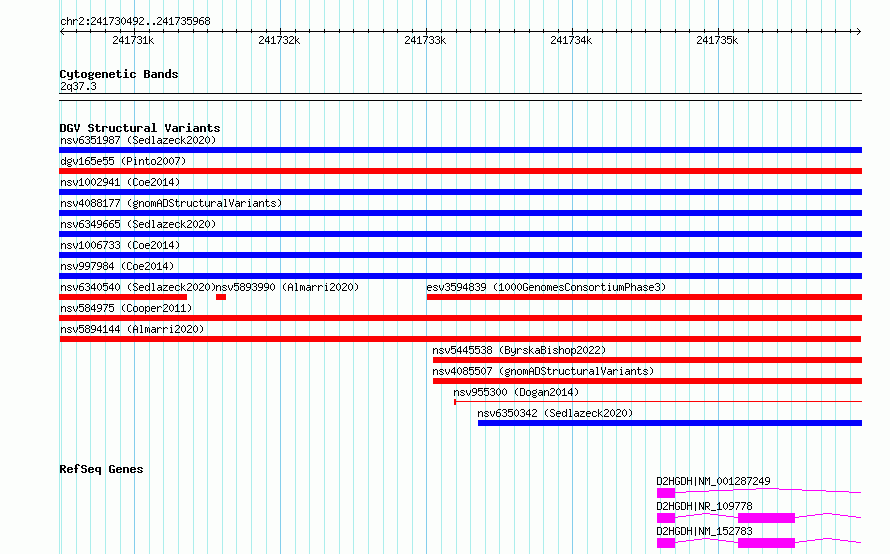This screenshot has height=554, width=890.
Task: Click the nsv997984 (Coe2014) label
Action: (x=117, y=266)
